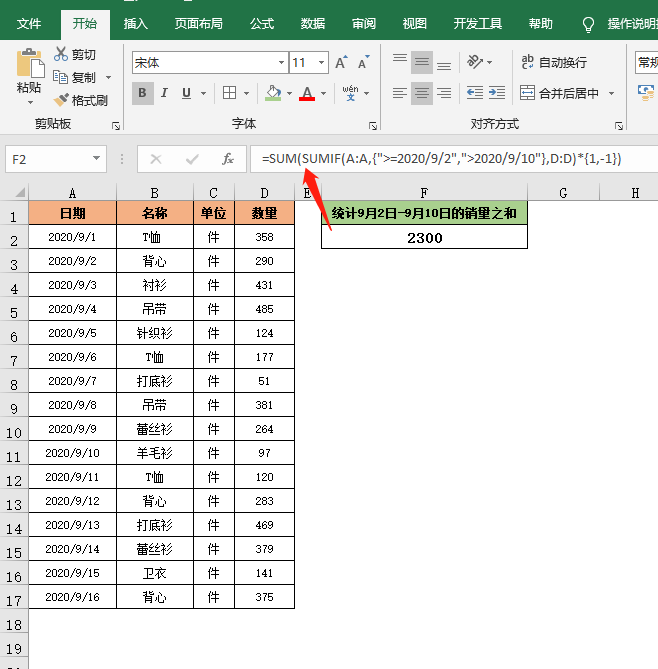Select cell F2 showing 2300
The height and width of the screenshot is (669, 658).
pyautogui.click(x=424, y=238)
